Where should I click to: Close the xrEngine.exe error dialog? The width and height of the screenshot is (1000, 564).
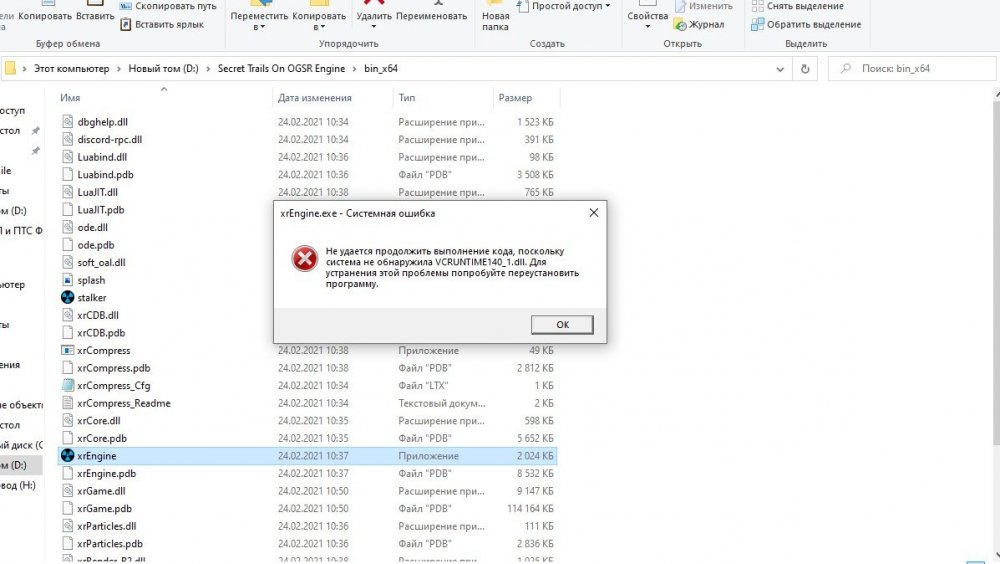(593, 212)
